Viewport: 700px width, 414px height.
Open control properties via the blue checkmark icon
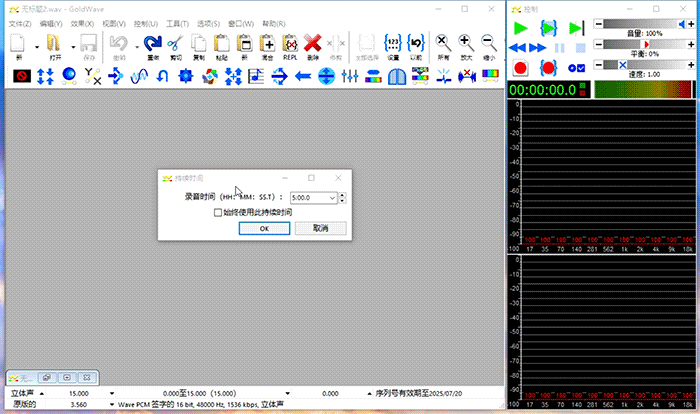click(575, 67)
